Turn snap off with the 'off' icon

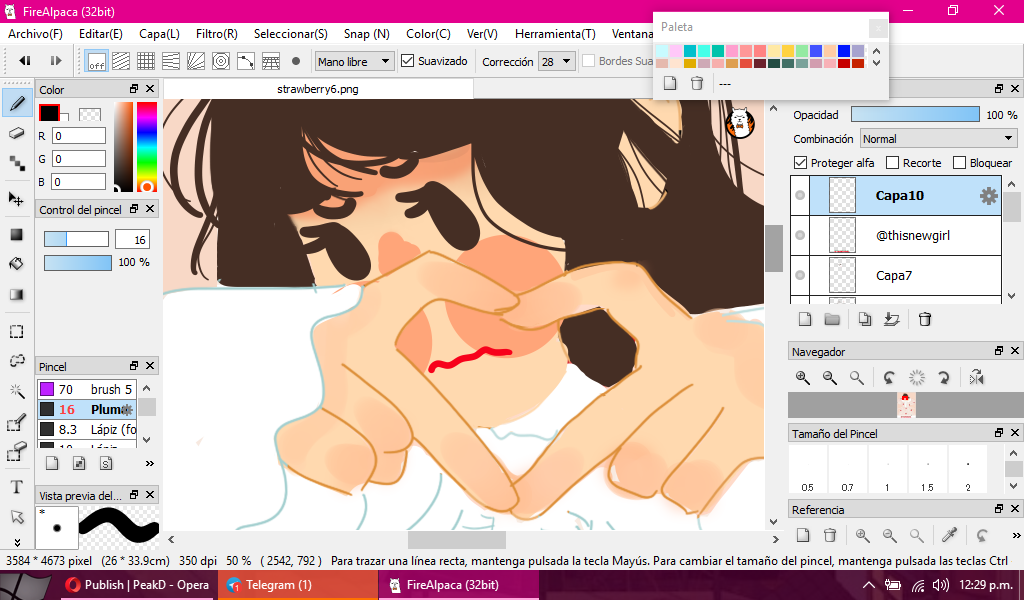pyautogui.click(x=97, y=61)
